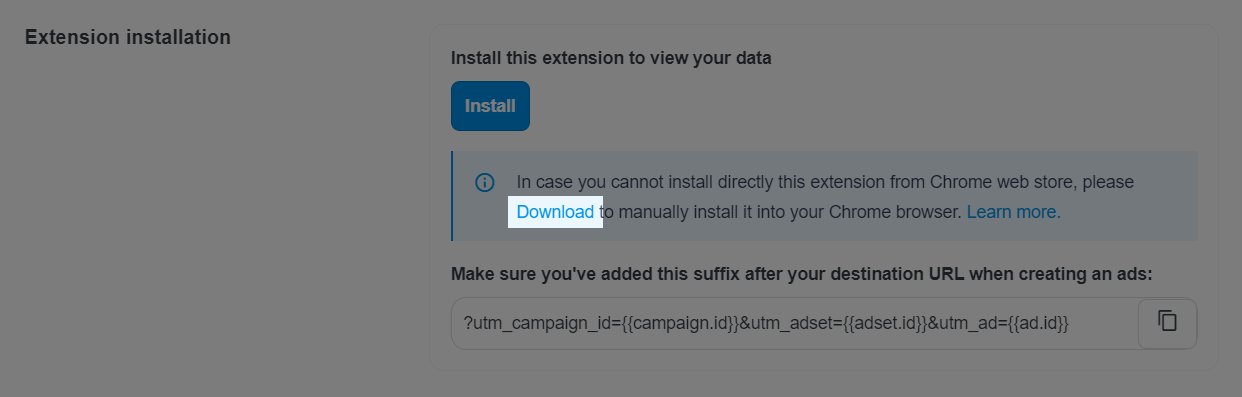Copy the URL suffix with the copy icon
This screenshot has height=397, width=1242.
click(1167, 322)
